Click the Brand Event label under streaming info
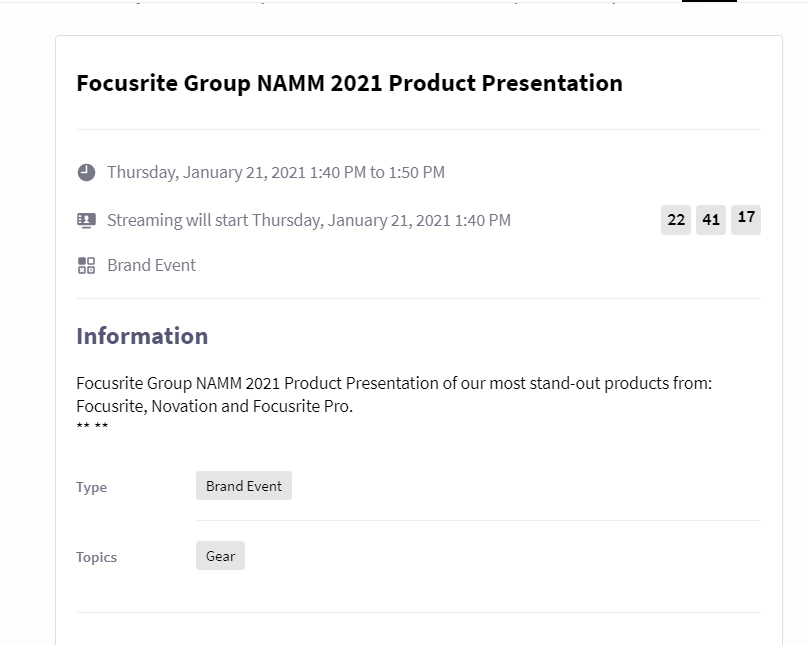The image size is (808, 645). 151,265
